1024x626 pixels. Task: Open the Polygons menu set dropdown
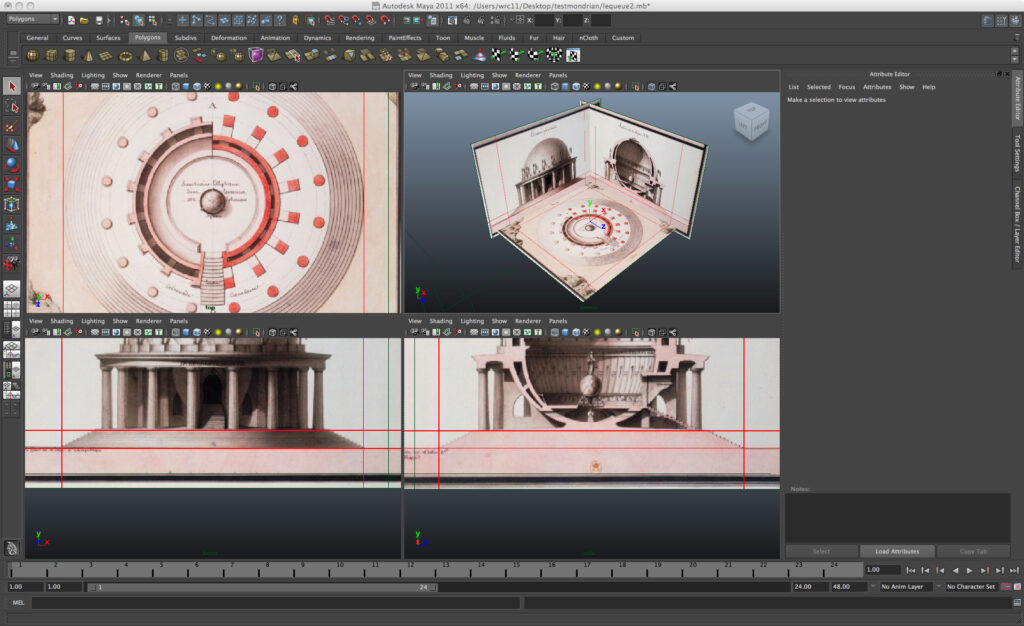coord(32,20)
